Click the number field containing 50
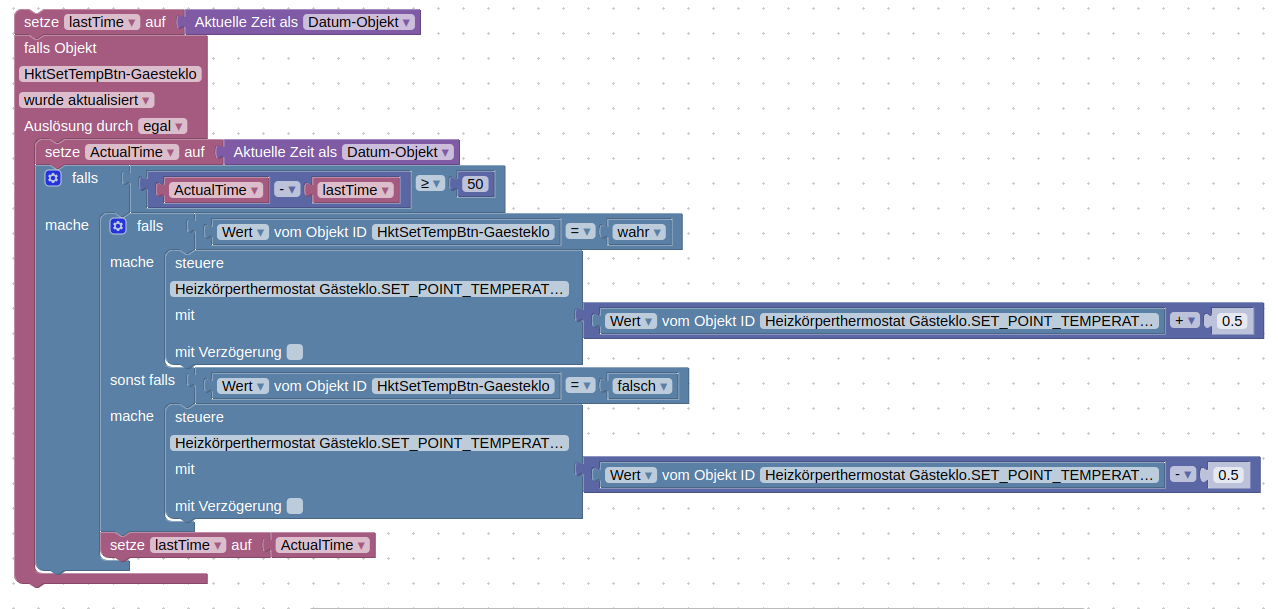 tap(475, 184)
